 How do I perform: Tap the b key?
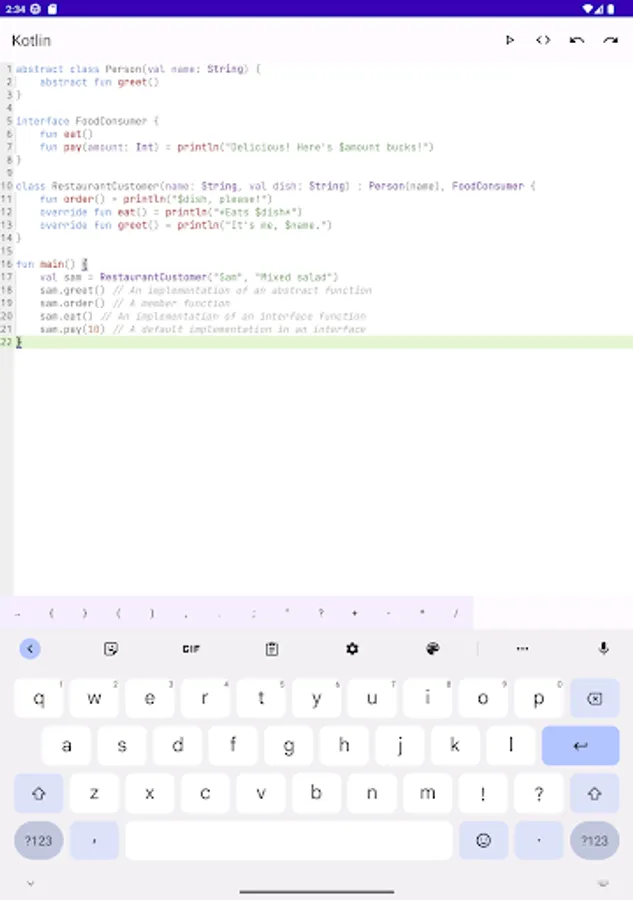(x=316, y=793)
